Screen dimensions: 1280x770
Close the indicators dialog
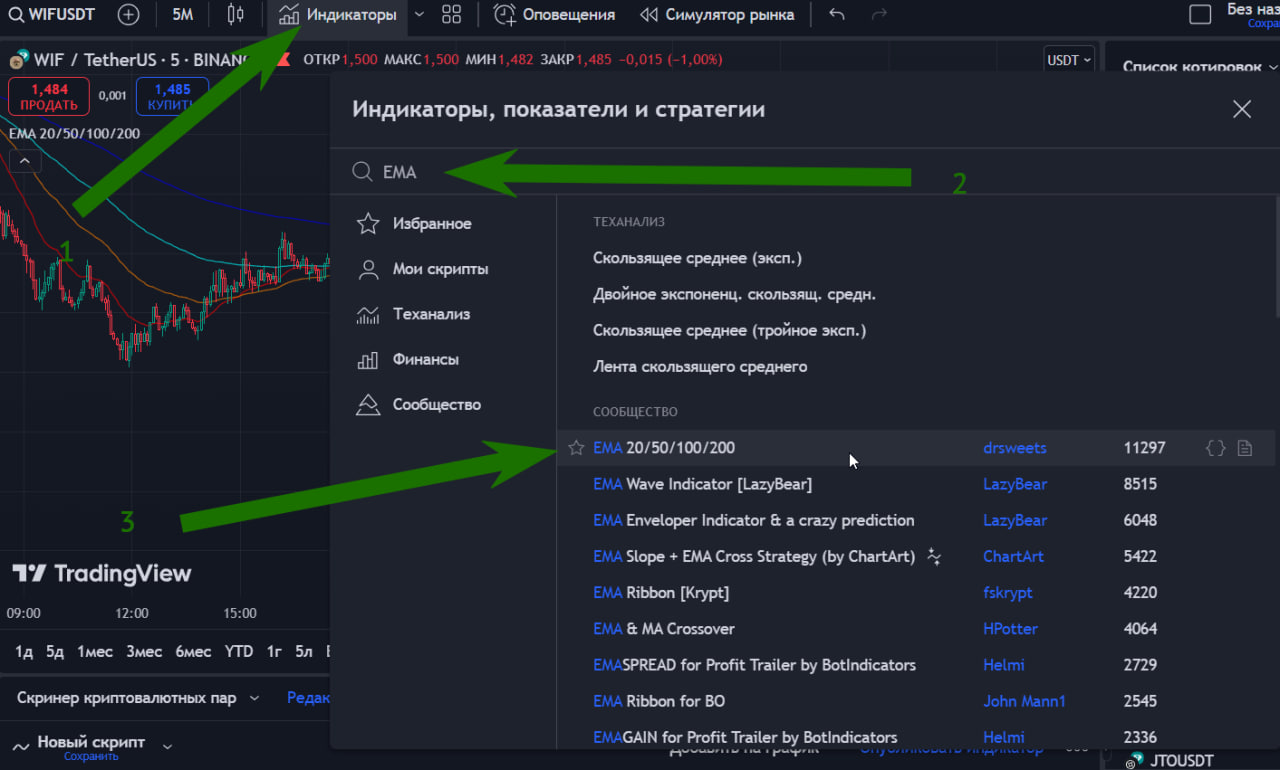(1242, 109)
